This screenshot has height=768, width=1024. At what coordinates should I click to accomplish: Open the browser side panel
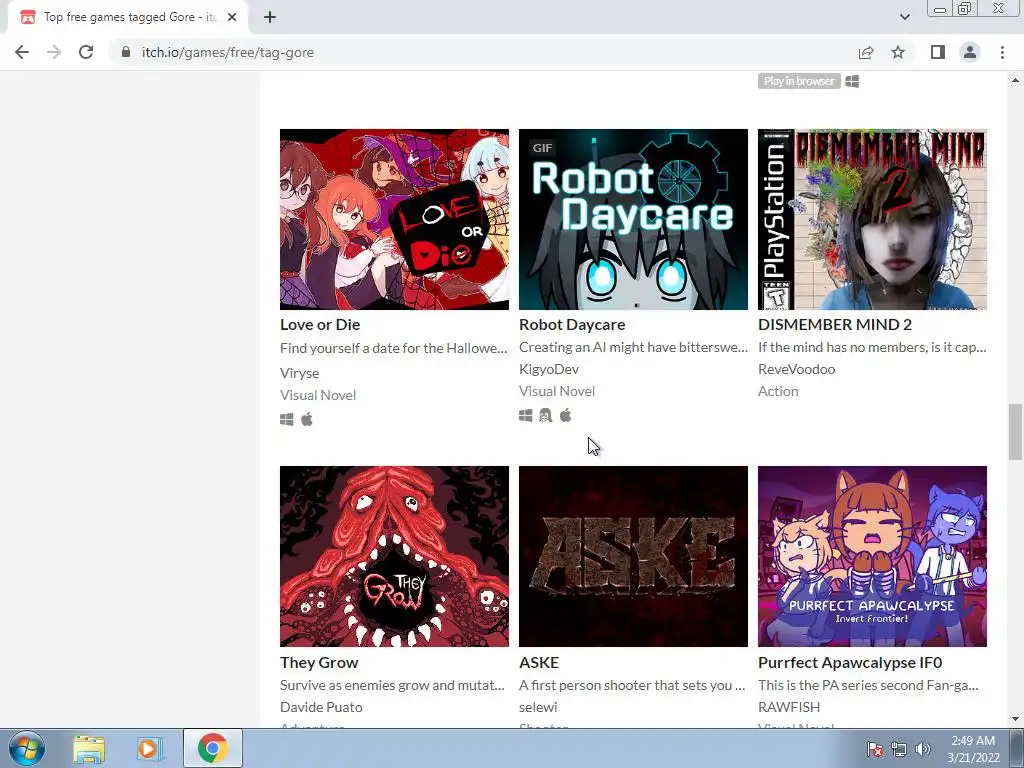tap(938, 52)
